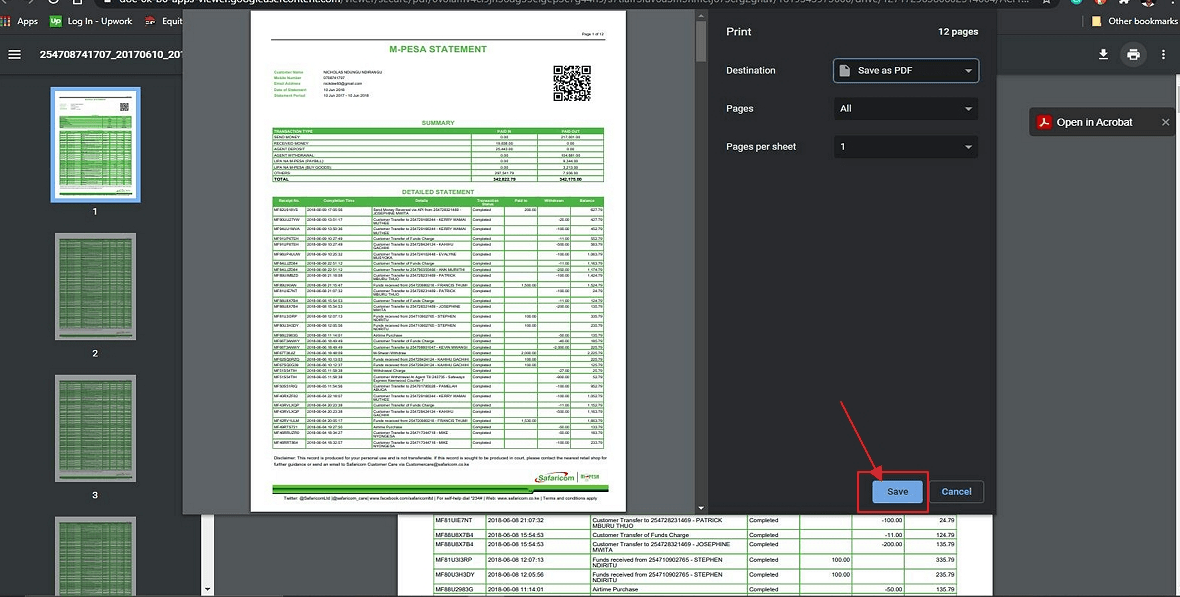The image size is (1180, 597).
Task: Select the partially visible fourth page thumbnail
Action: [x=96, y=556]
